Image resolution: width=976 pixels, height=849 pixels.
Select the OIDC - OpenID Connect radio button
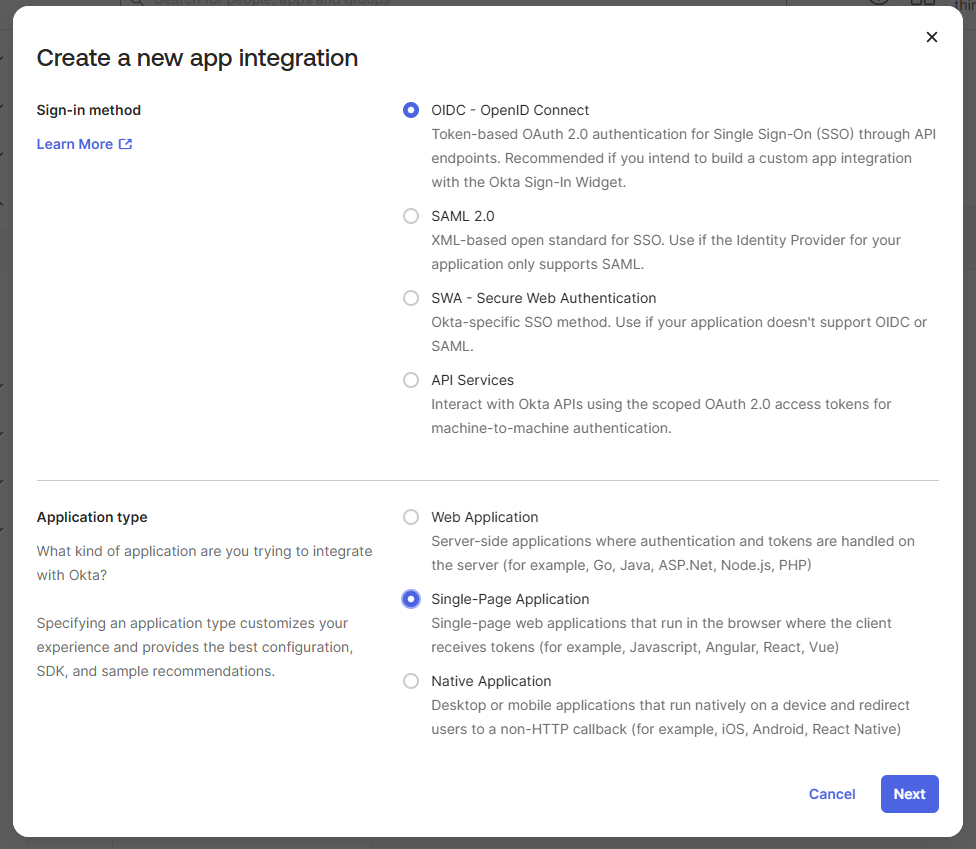click(411, 110)
